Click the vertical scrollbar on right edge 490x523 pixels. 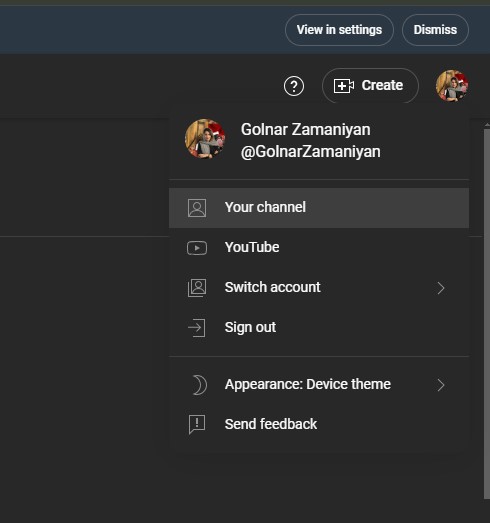pyautogui.click(x=487, y=314)
